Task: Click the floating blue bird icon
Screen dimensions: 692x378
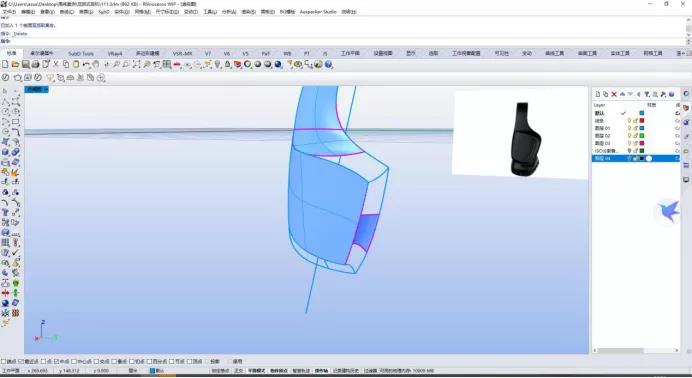Action: pyautogui.click(x=667, y=212)
